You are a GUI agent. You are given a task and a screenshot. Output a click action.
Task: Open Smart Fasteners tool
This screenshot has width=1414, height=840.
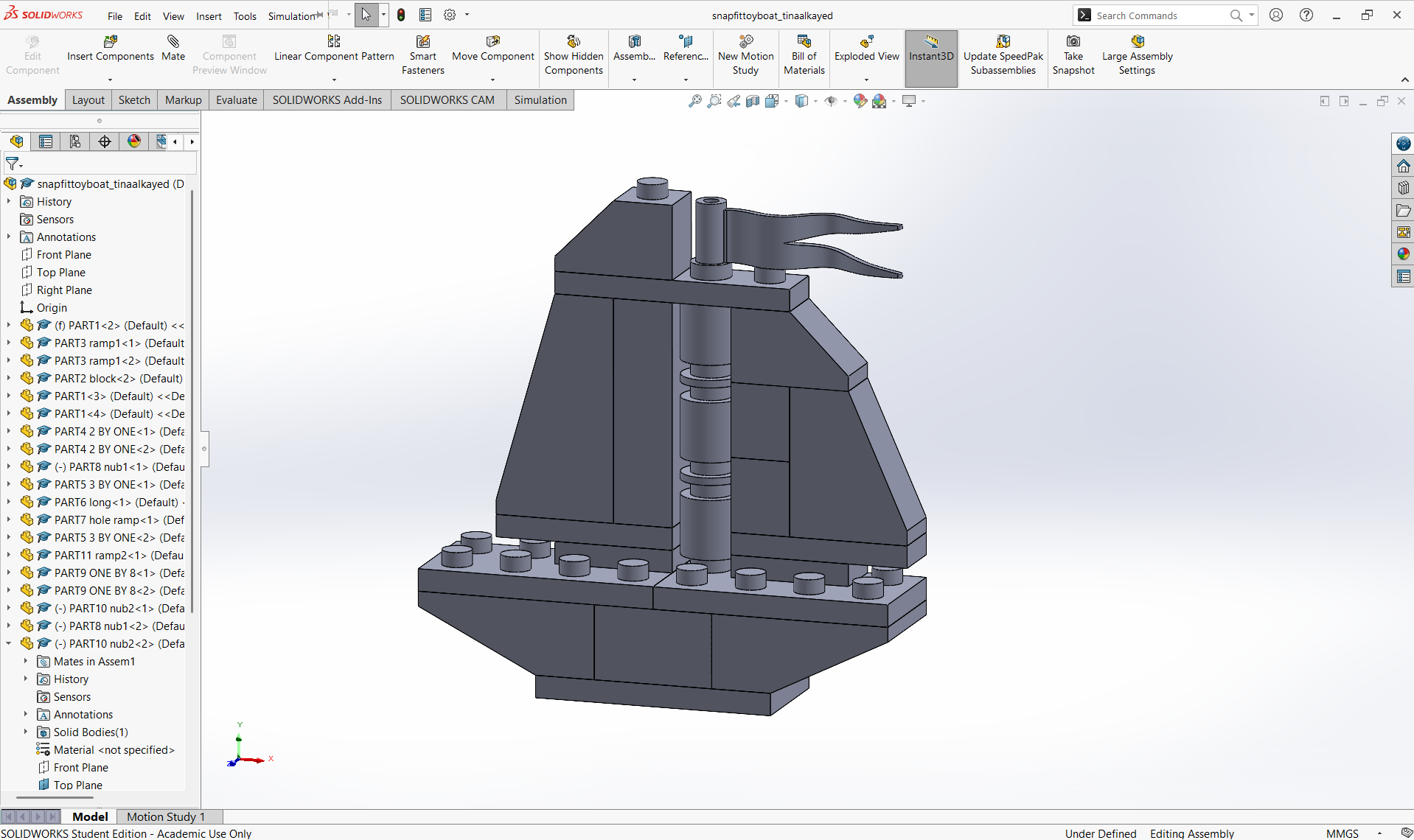coord(423,42)
